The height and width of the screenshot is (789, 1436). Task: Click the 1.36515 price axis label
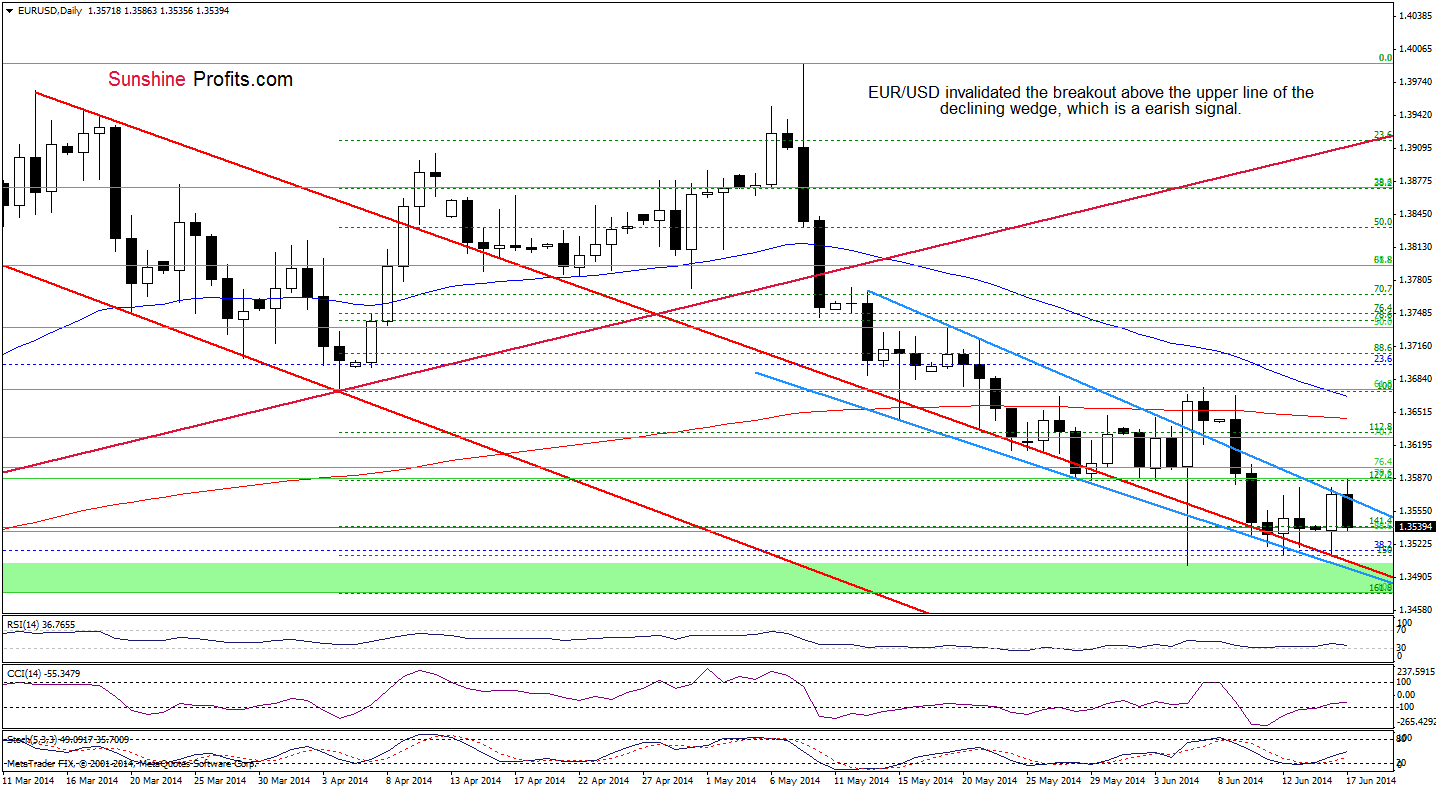point(1416,412)
